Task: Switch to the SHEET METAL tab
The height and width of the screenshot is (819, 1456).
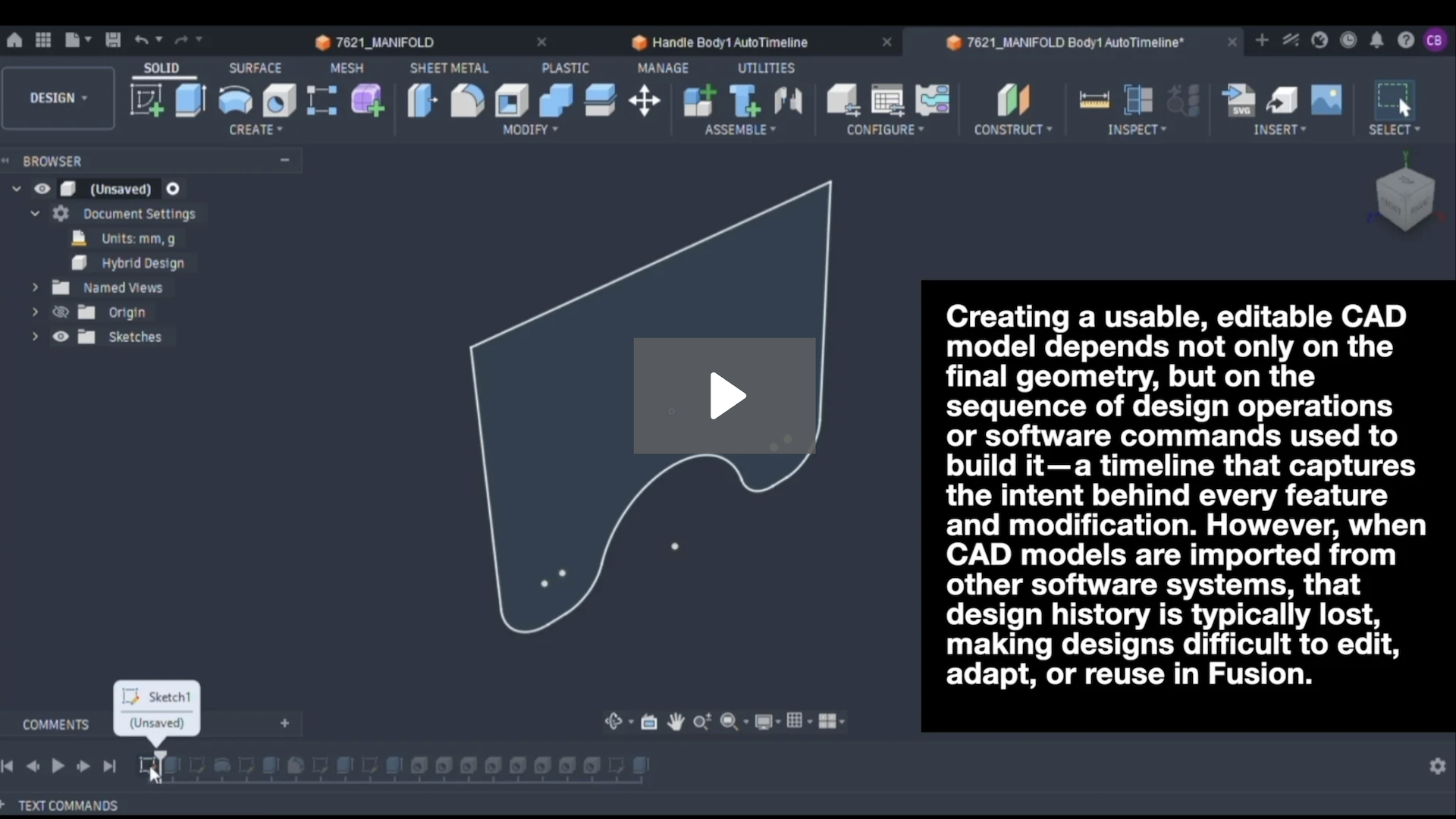Action: tap(449, 68)
